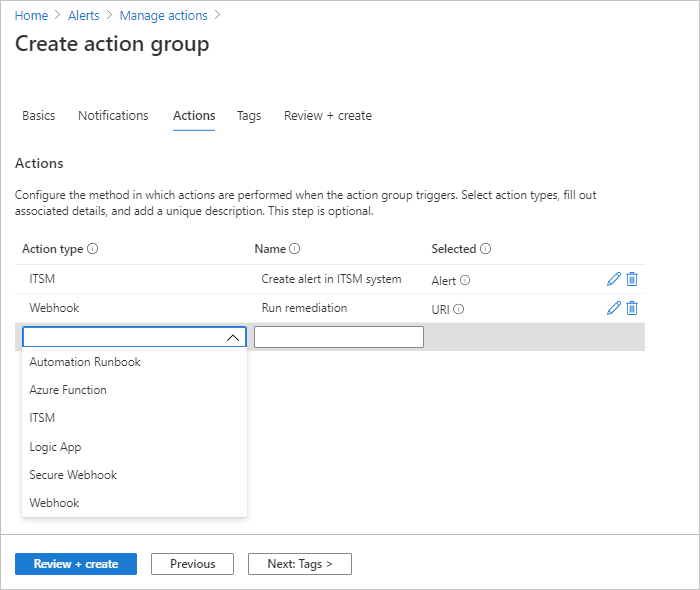This screenshot has height=590, width=700.
Task: Click info icon next to Alert
Action: pos(465,281)
